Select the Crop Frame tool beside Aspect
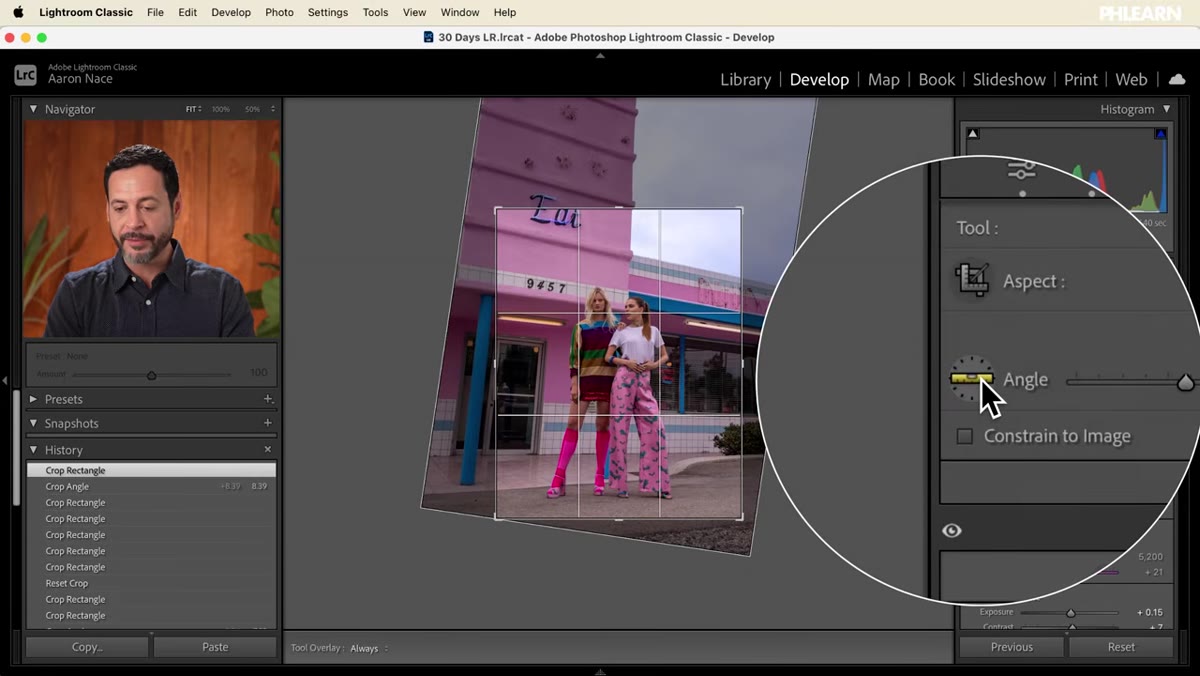 [x=972, y=281]
